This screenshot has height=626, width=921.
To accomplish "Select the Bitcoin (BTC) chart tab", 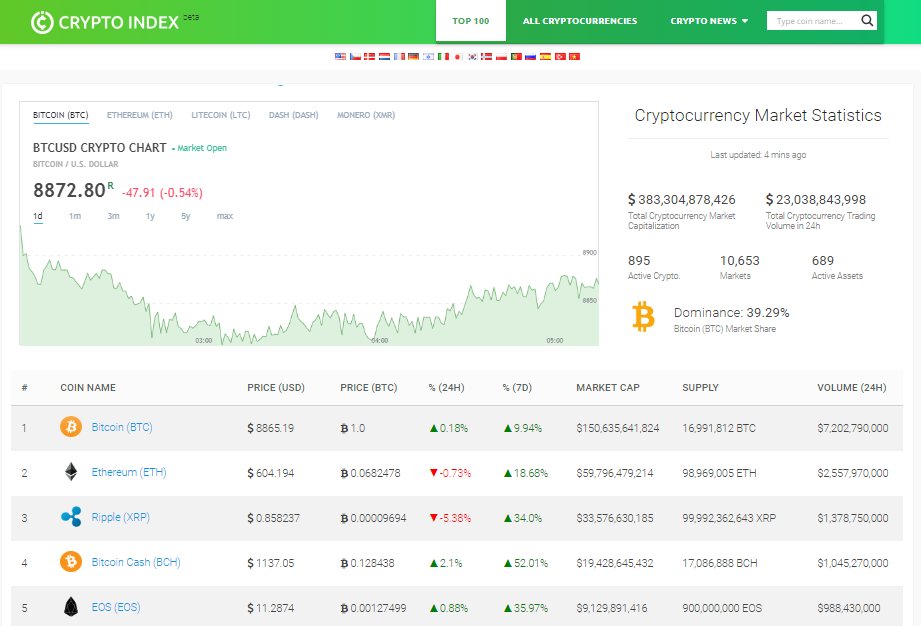I will click(x=60, y=115).
